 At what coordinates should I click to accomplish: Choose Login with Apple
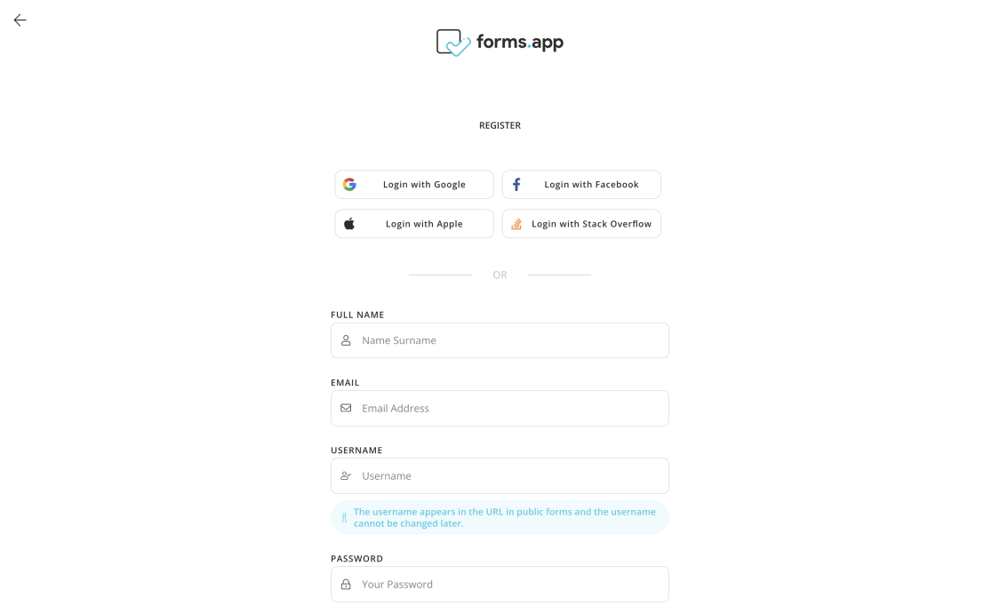coord(414,223)
